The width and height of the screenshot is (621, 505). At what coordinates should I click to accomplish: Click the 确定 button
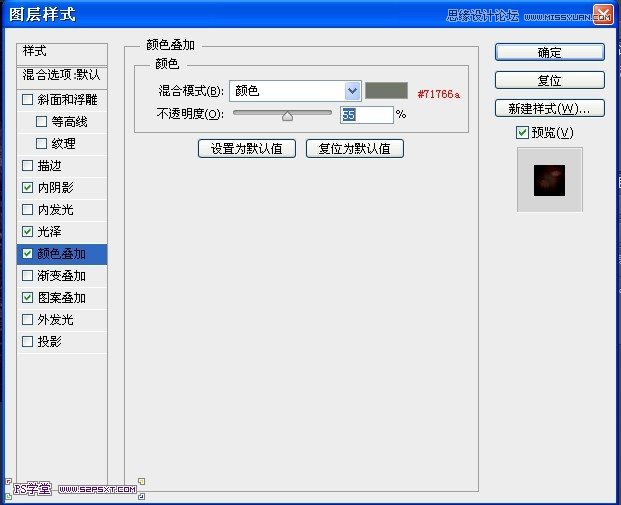point(550,52)
